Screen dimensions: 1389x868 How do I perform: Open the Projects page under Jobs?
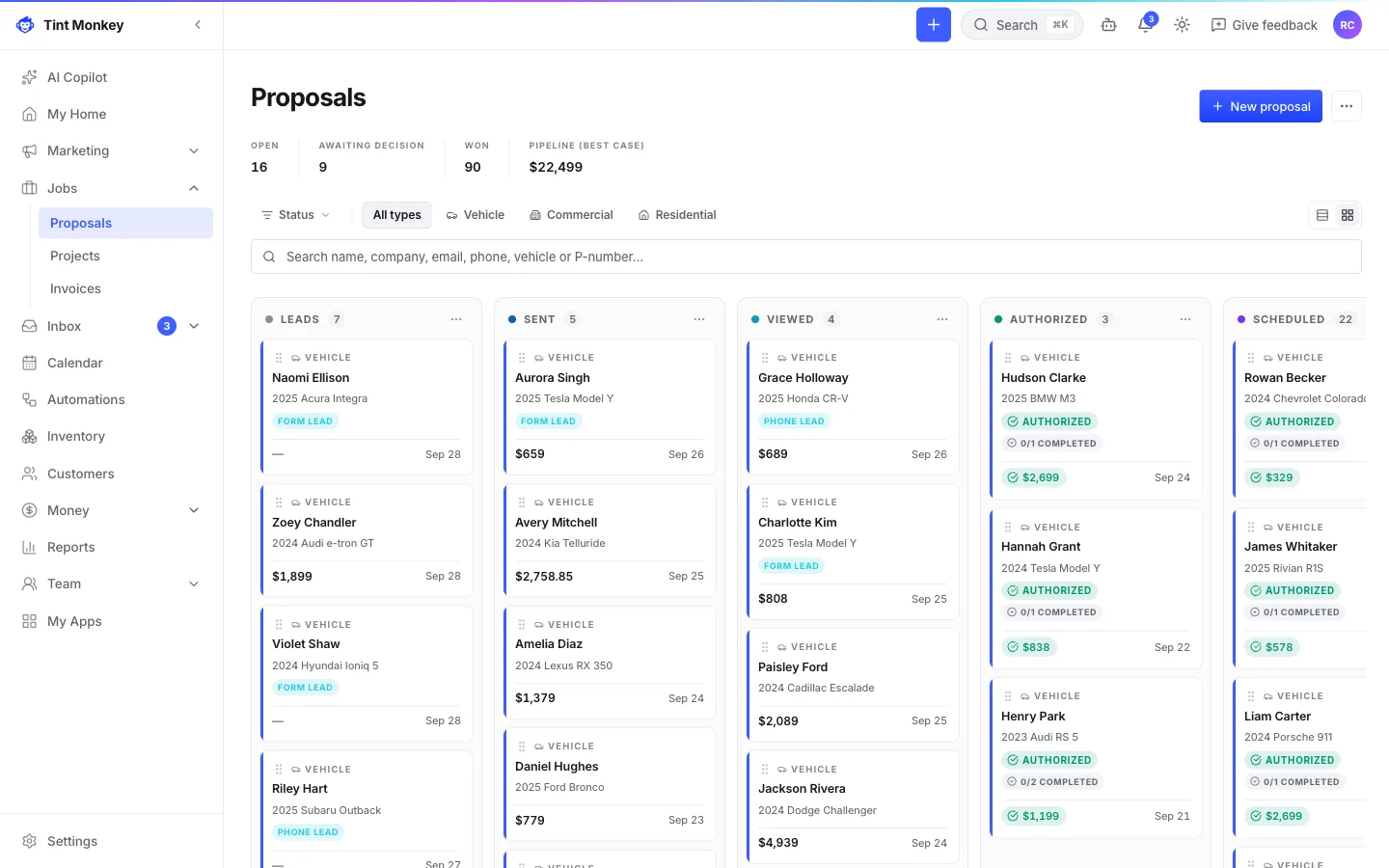(125, 256)
